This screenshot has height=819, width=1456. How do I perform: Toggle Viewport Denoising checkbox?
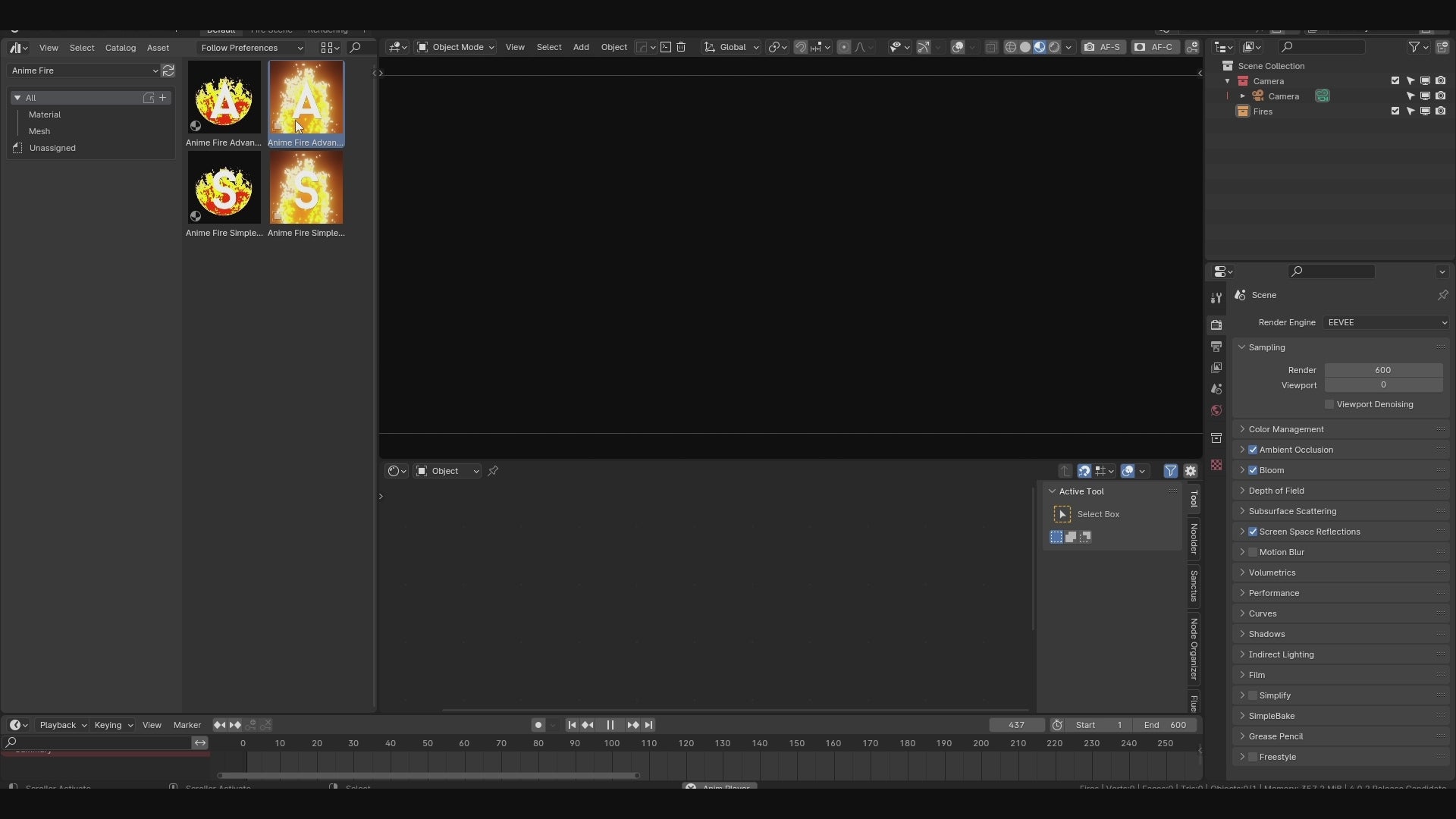click(x=1329, y=404)
